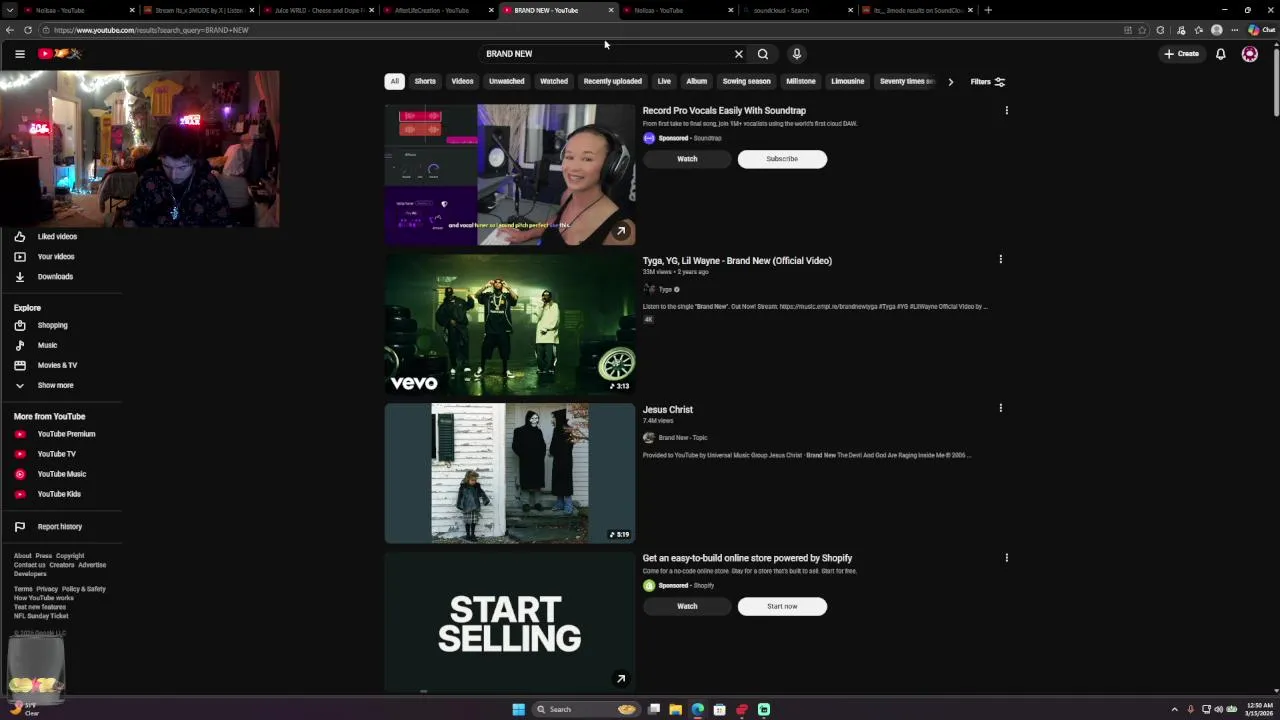Screen dimensions: 1280x720
Task: Open Report history
Action: pos(59,527)
